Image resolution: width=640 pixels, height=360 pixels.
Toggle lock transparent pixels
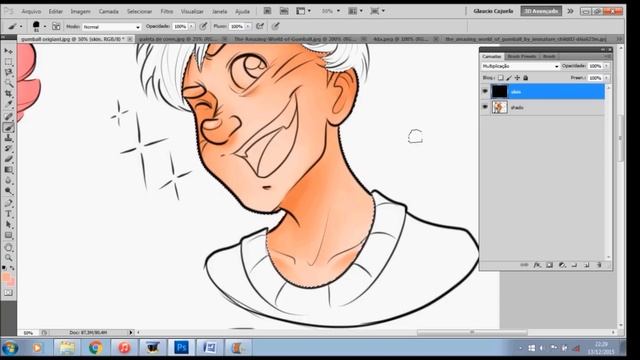click(x=500, y=78)
